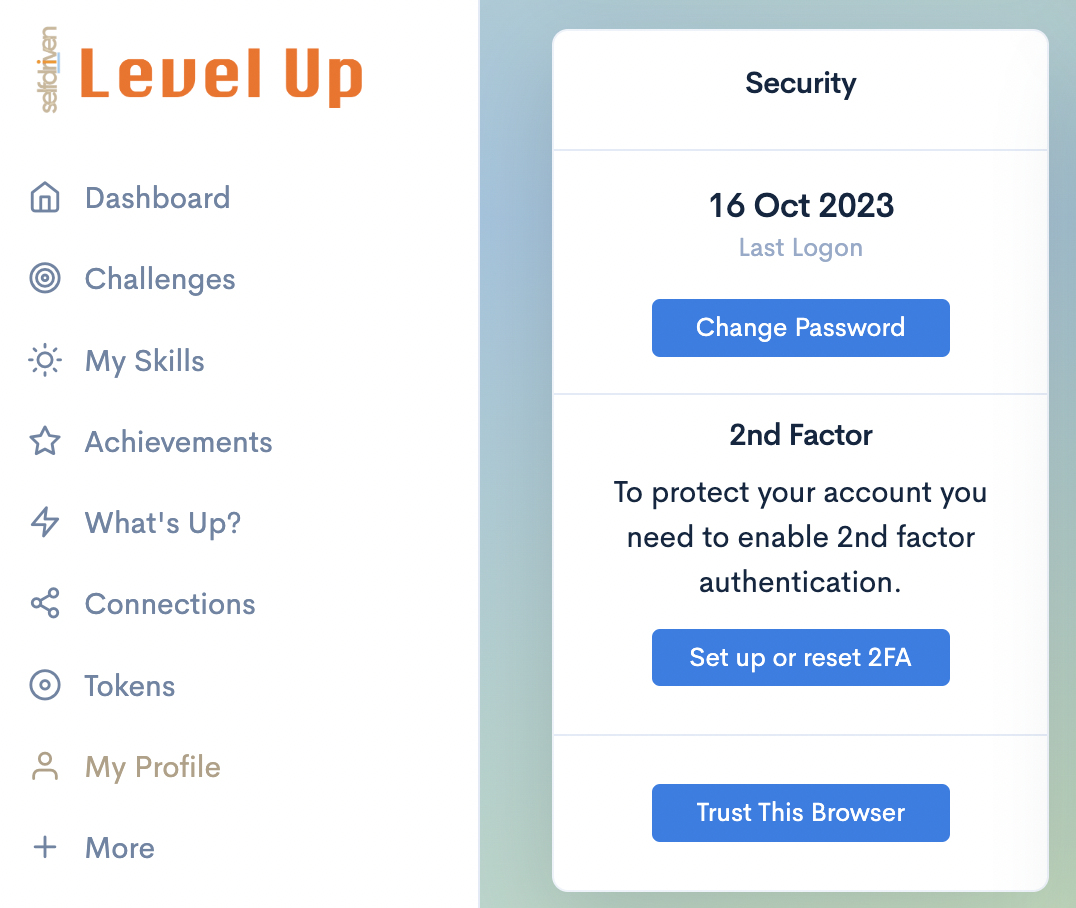The image size is (1076, 908).
Task: Go to the Challenges page
Action: tap(160, 279)
